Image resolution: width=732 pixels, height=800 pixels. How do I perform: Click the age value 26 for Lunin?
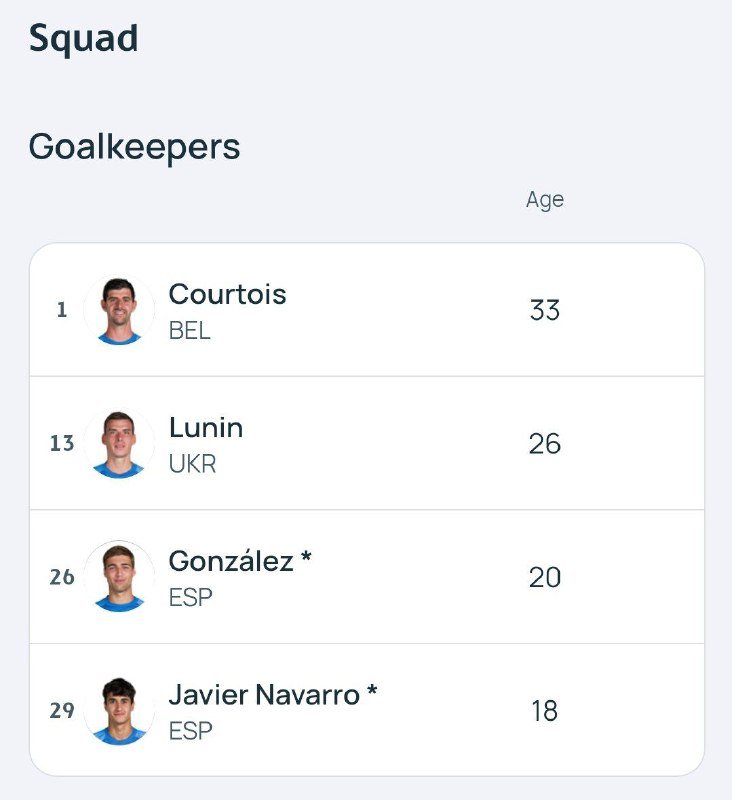(x=545, y=443)
